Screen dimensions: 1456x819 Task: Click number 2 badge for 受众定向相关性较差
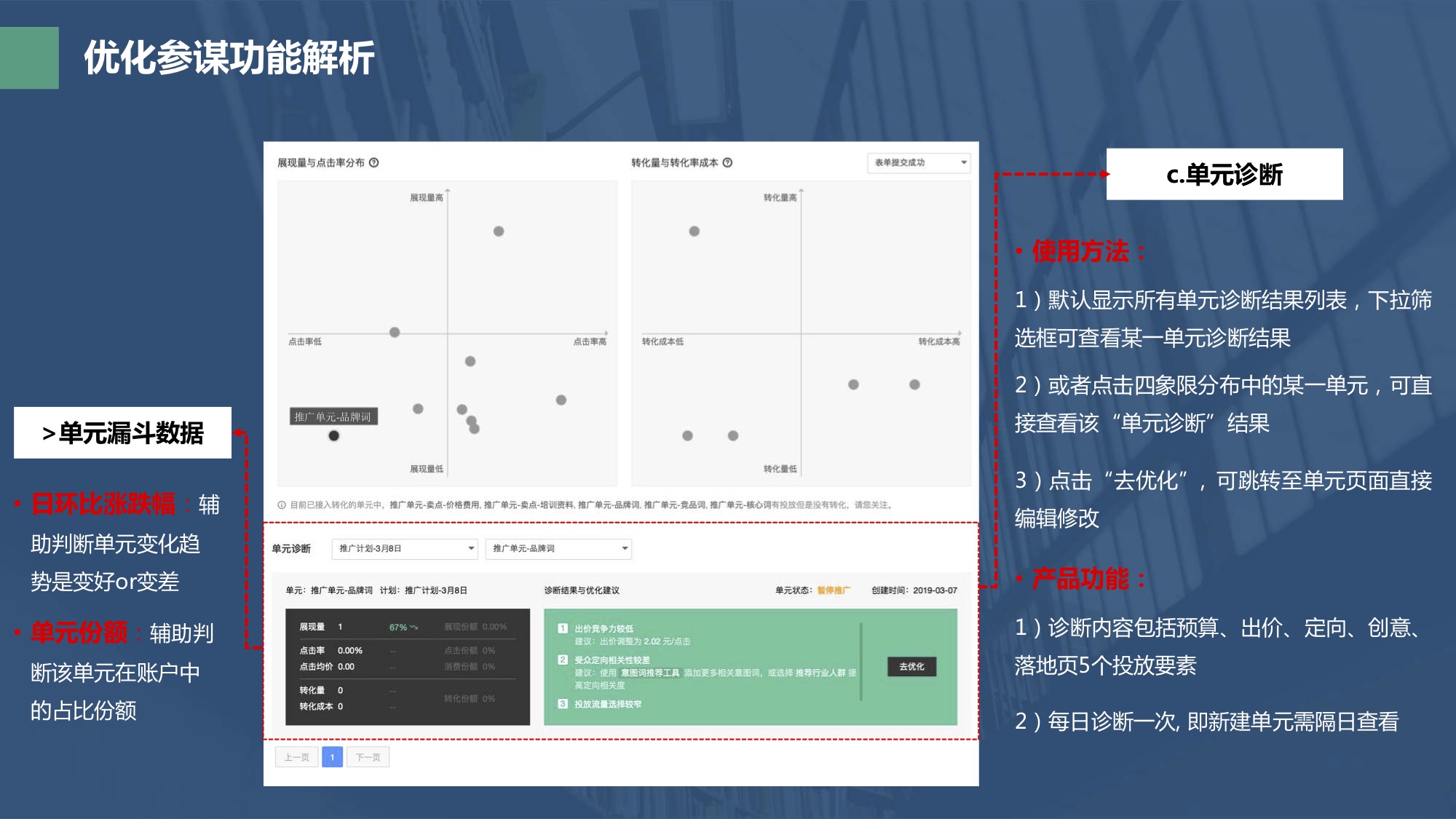tap(563, 660)
